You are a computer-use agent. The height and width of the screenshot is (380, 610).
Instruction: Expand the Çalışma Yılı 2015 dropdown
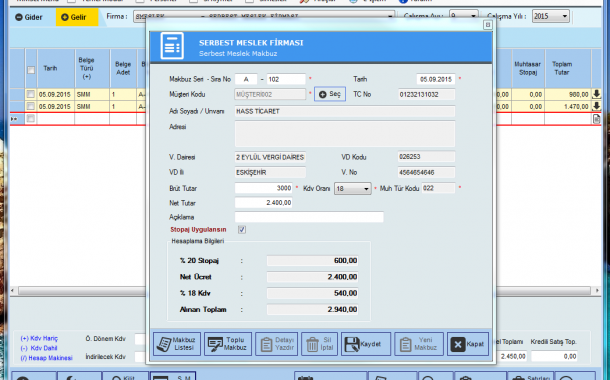pos(550,16)
